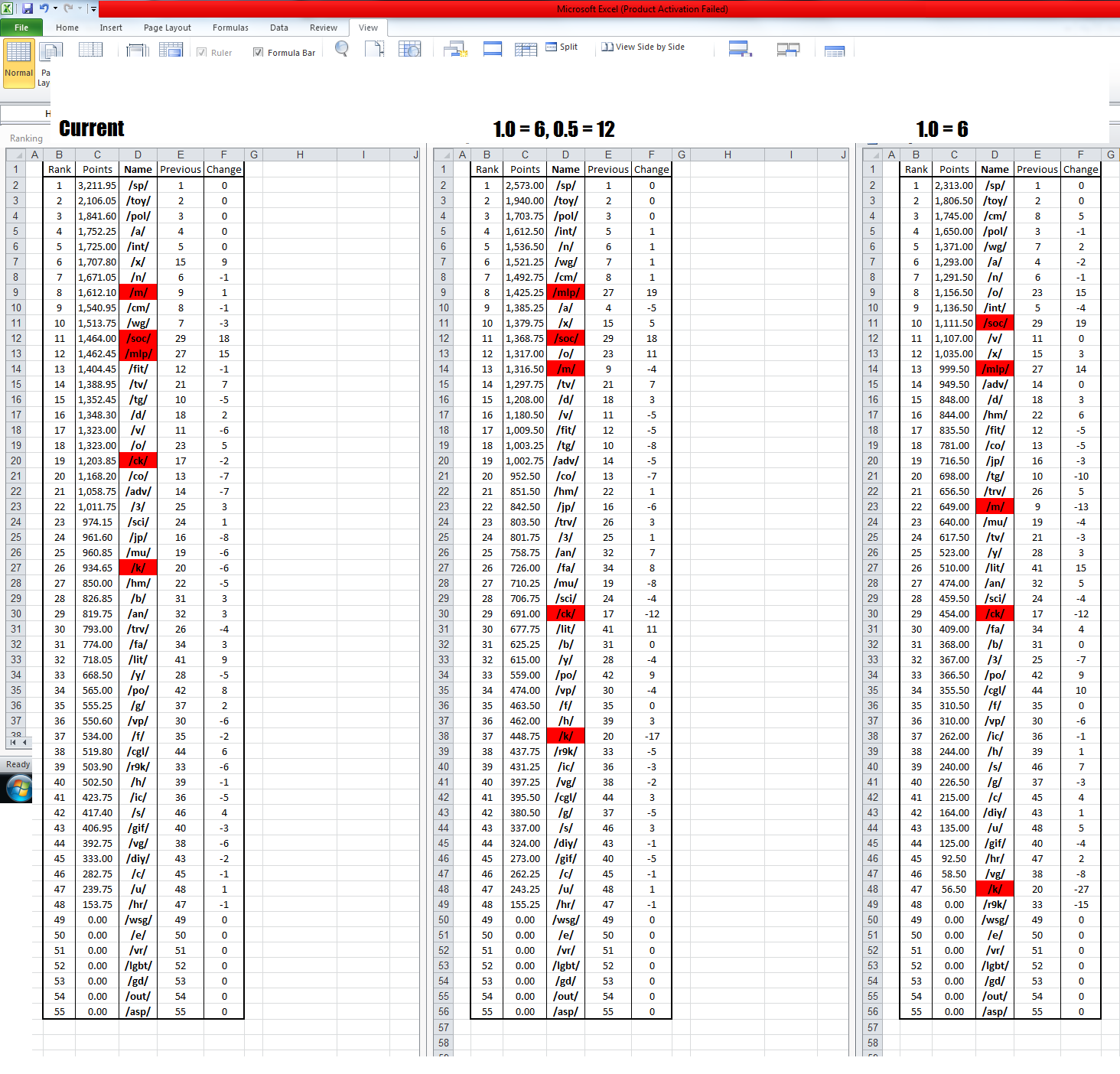Select the View ribbon tab
The width and height of the screenshot is (1120, 1074).
tap(369, 28)
